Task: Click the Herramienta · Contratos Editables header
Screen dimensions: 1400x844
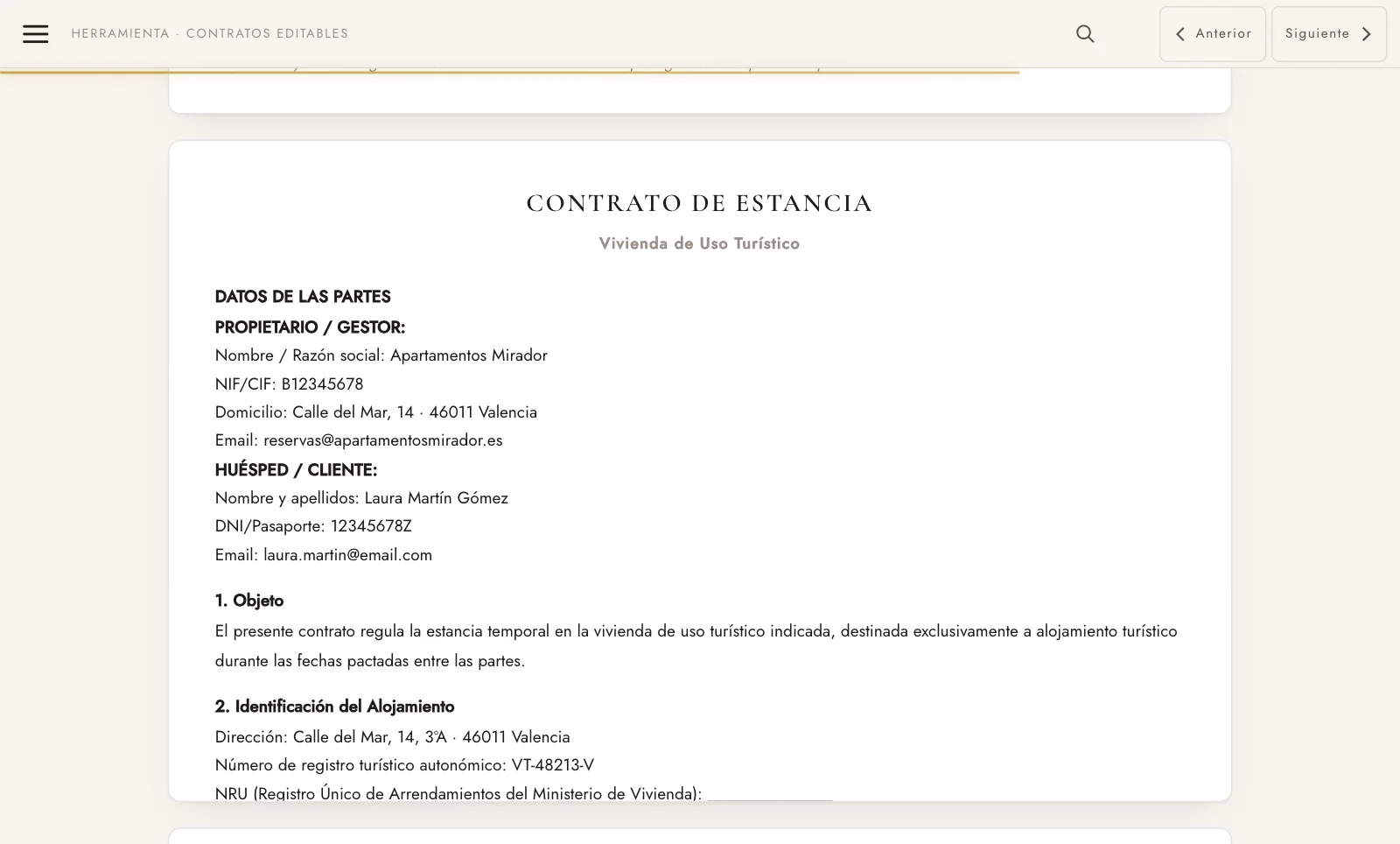Action: click(210, 33)
